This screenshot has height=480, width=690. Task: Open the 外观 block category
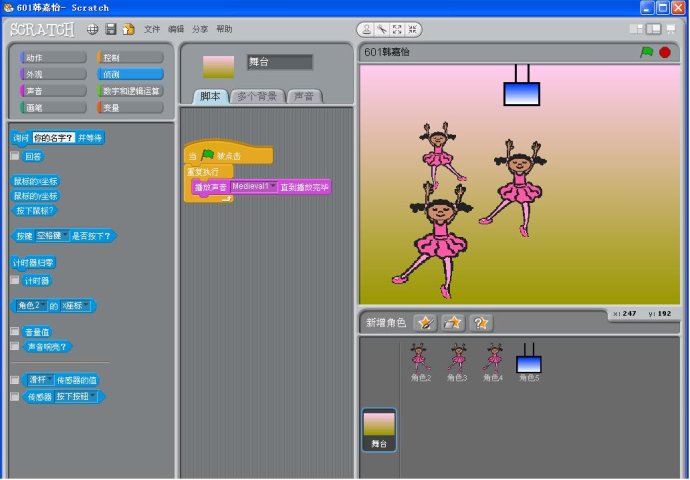coord(53,74)
